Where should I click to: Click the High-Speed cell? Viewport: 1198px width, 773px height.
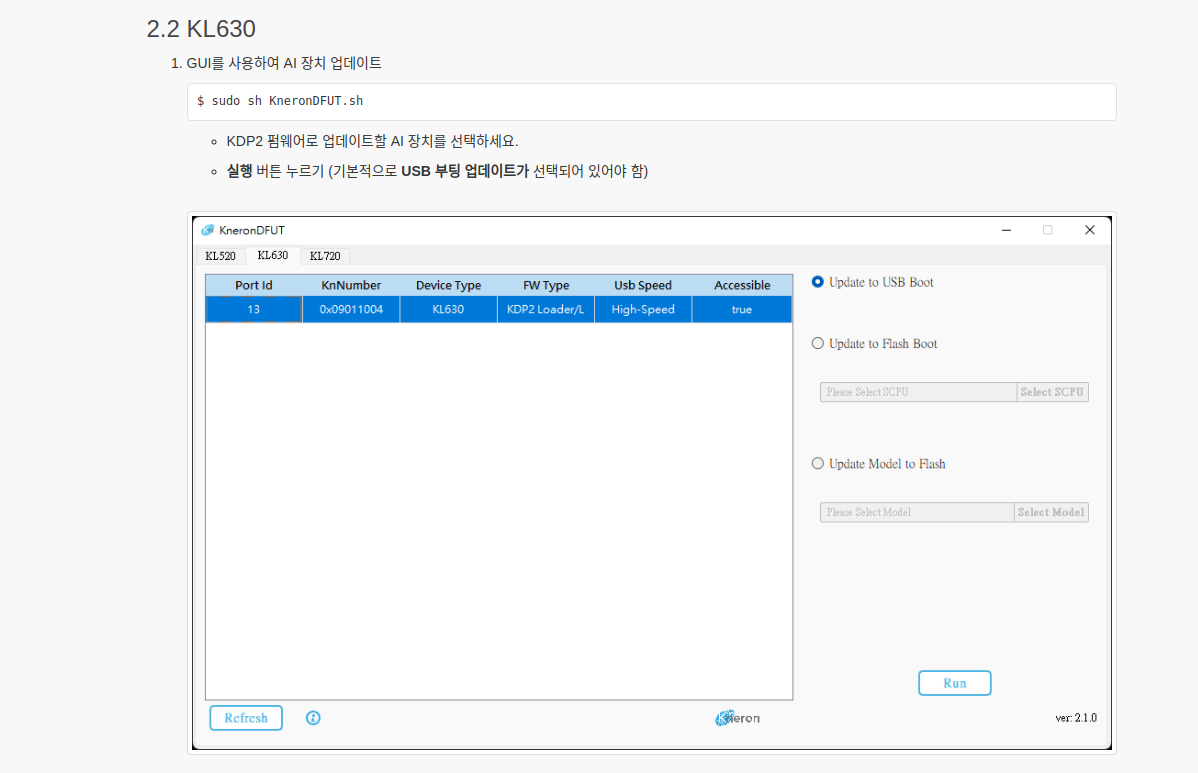coord(643,309)
